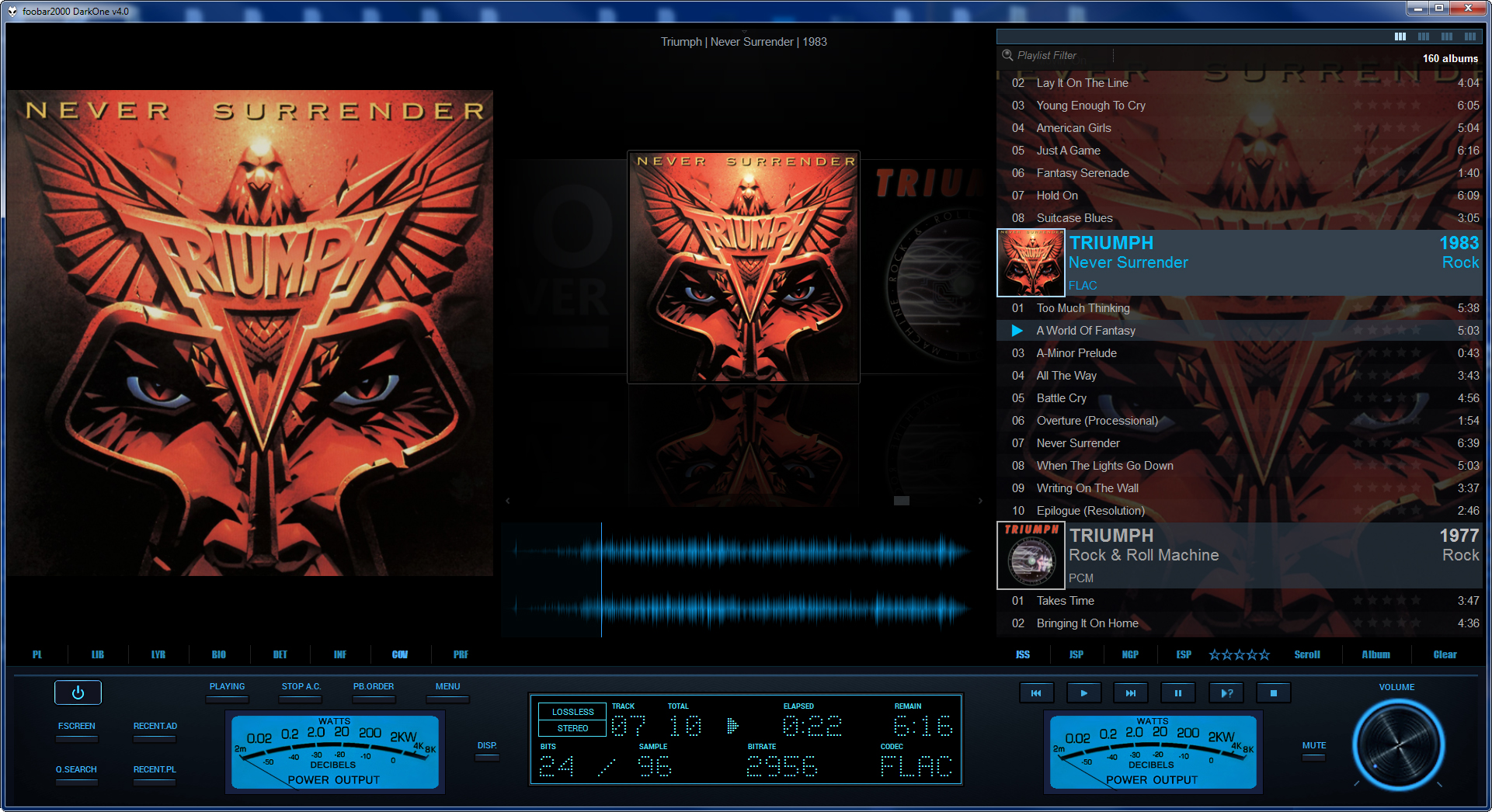
Task: Skip to next track
Action: pos(1131,692)
